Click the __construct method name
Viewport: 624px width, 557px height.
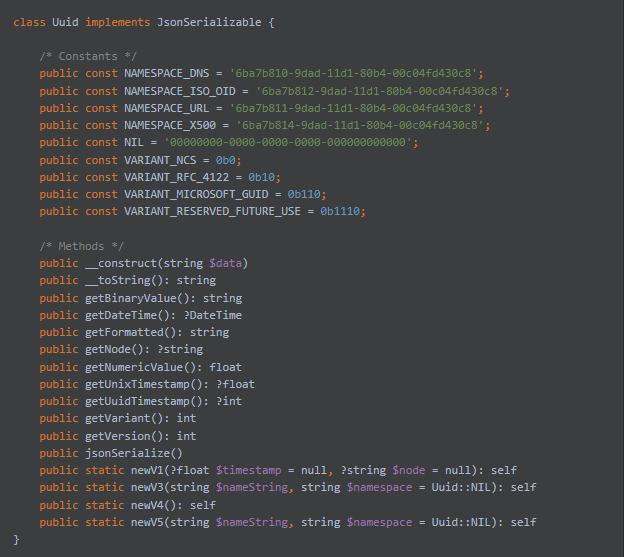(121, 263)
